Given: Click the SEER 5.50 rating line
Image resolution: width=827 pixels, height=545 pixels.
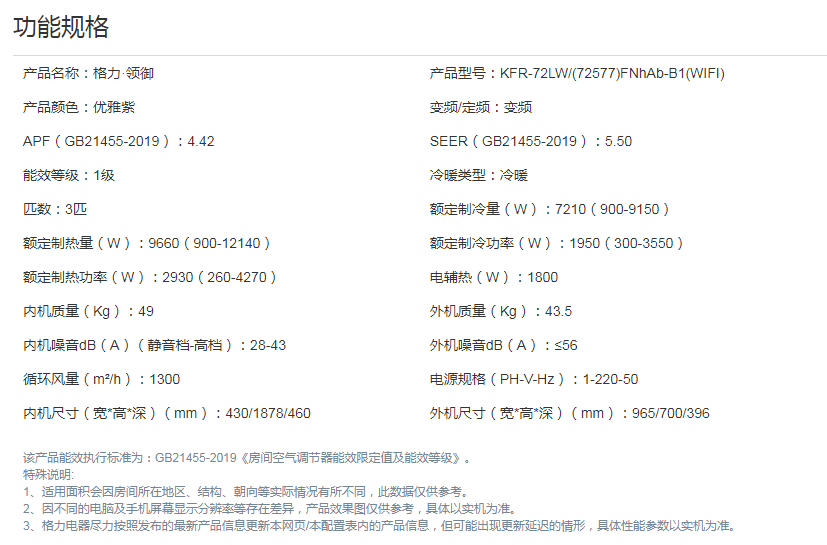Looking at the screenshot, I should [x=530, y=141].
